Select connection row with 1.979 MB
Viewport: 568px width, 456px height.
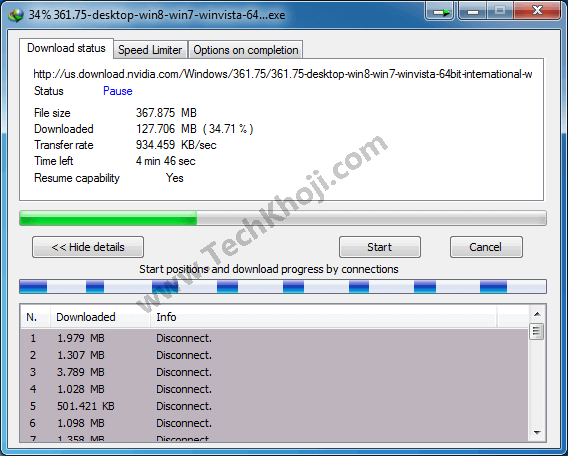click(274, 338)
